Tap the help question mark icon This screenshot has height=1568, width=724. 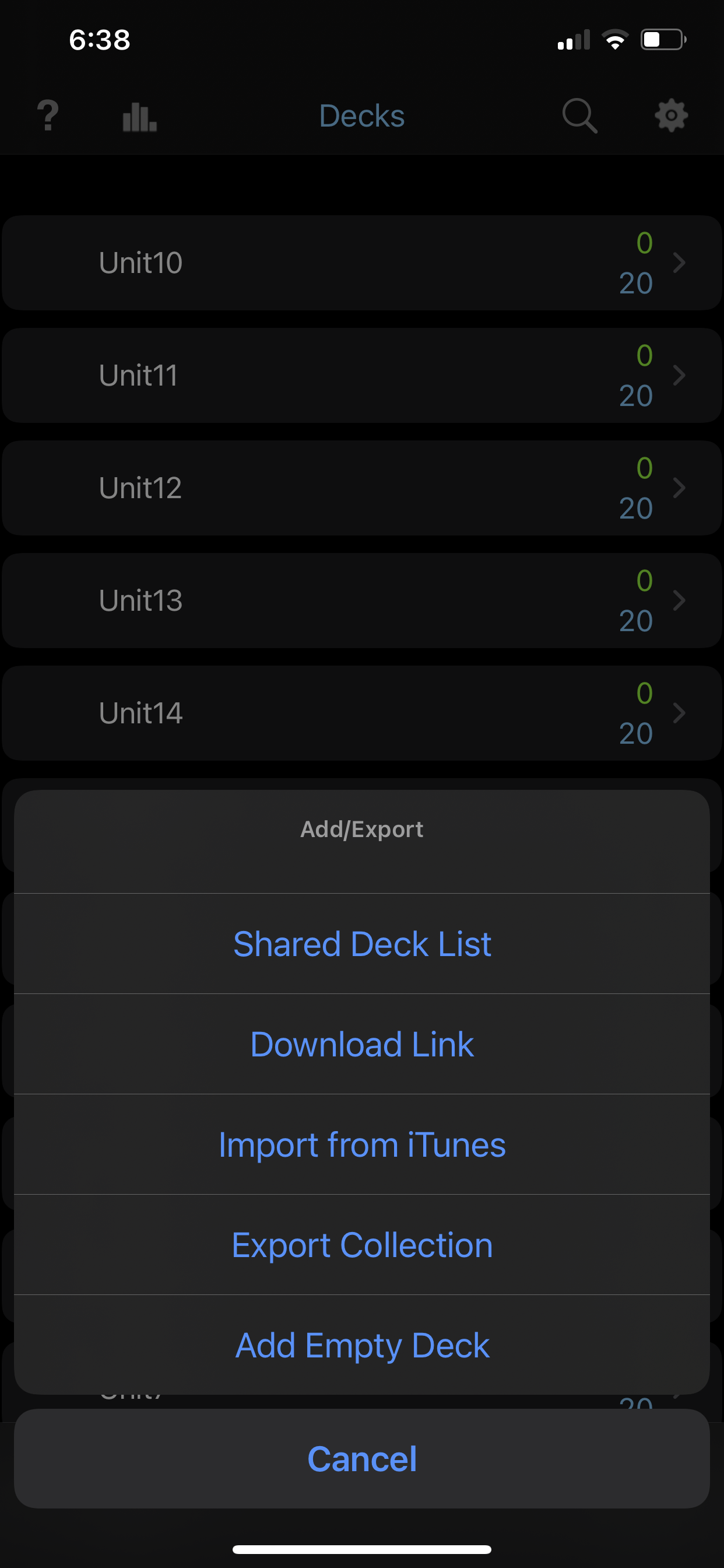pyautogui.click(x=48, y=116)
